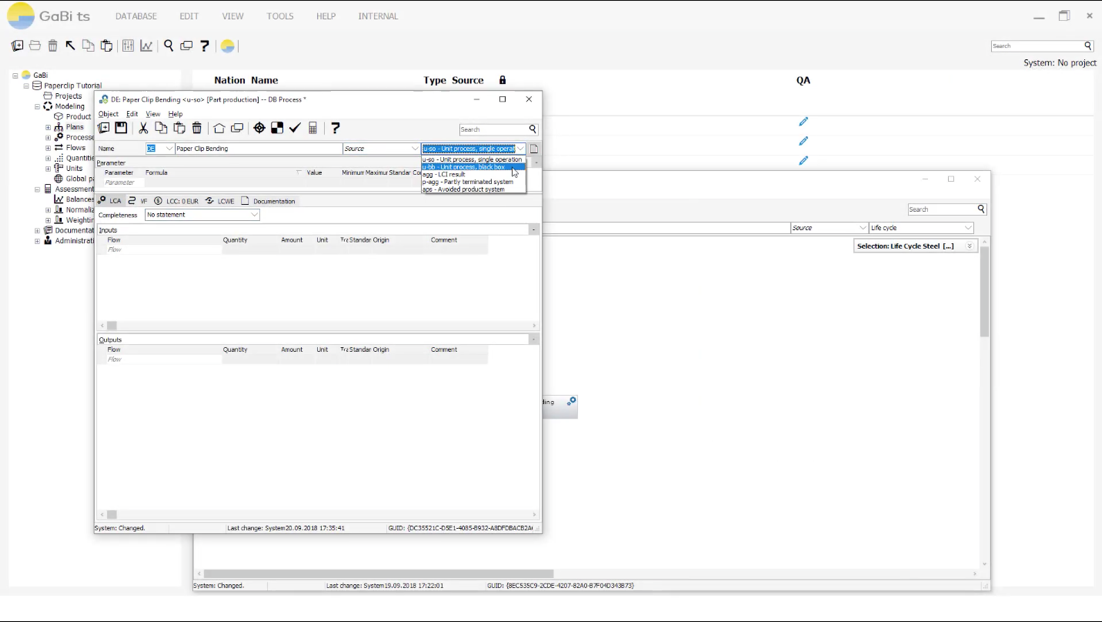The image size is (1102, 622).
Task: Click the first blue pencil QA icon
Action: pos(803,122)
